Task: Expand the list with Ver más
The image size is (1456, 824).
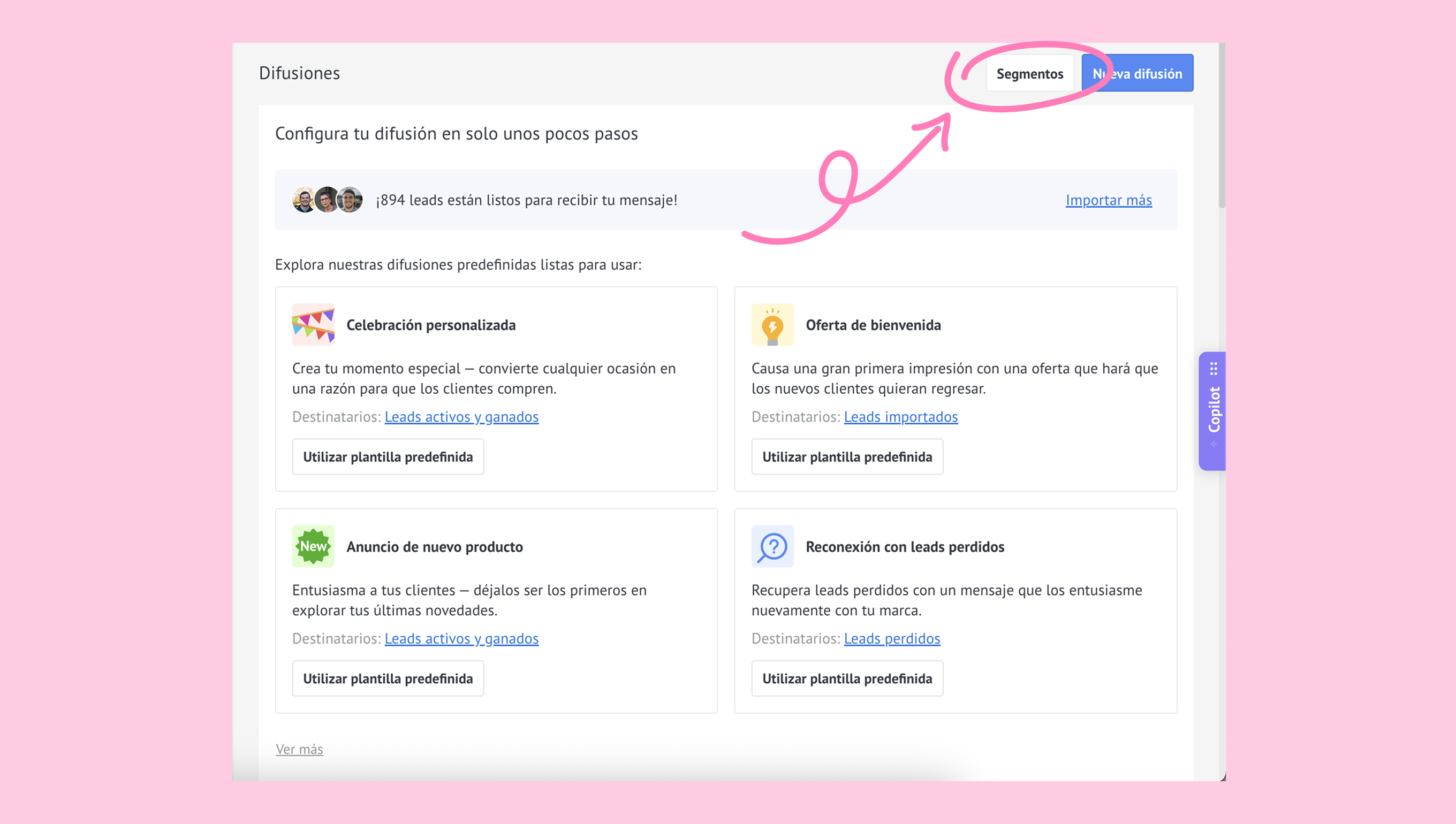Action: (299, 749)
